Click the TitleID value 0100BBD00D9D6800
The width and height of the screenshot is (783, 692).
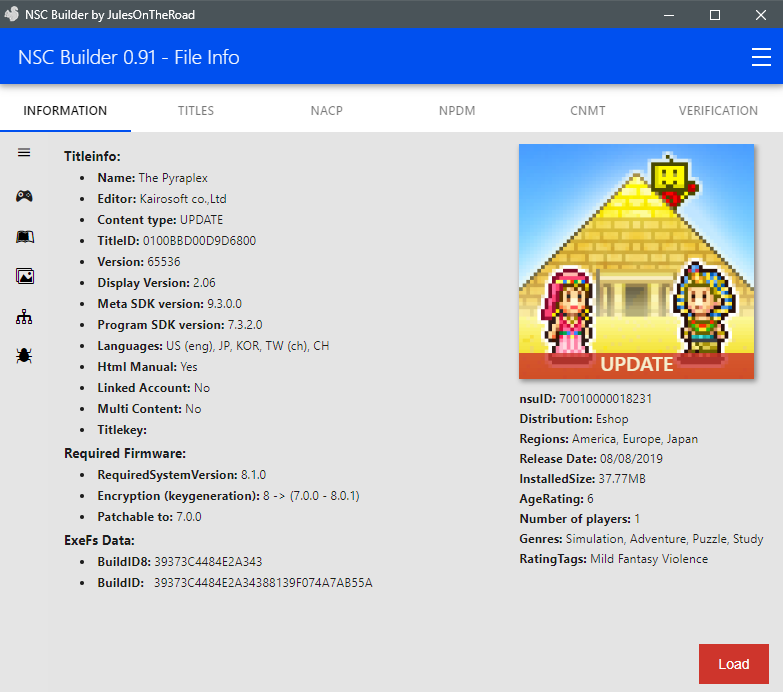tap(199, 241)
